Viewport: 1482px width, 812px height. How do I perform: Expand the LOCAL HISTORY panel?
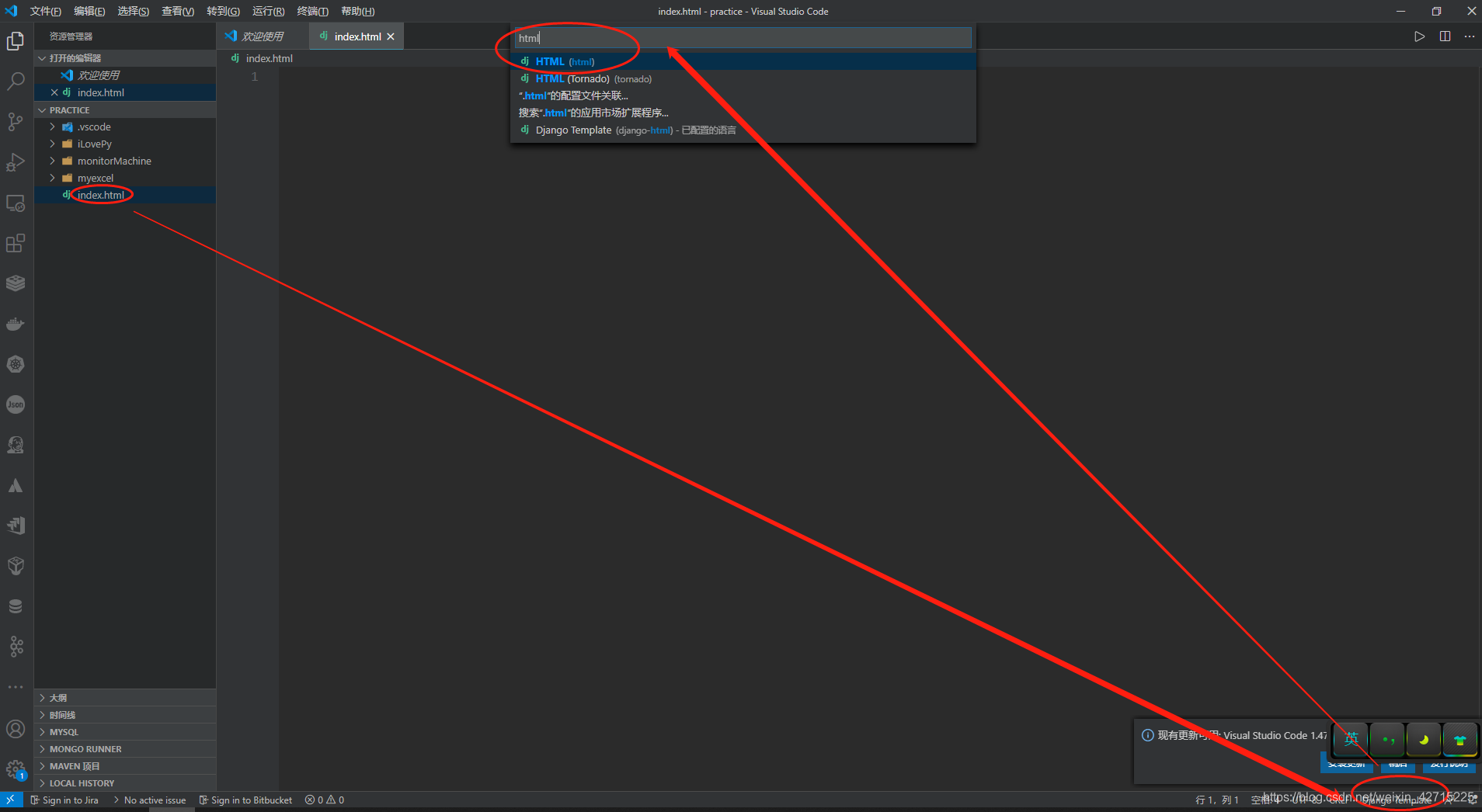coord(125,783)
